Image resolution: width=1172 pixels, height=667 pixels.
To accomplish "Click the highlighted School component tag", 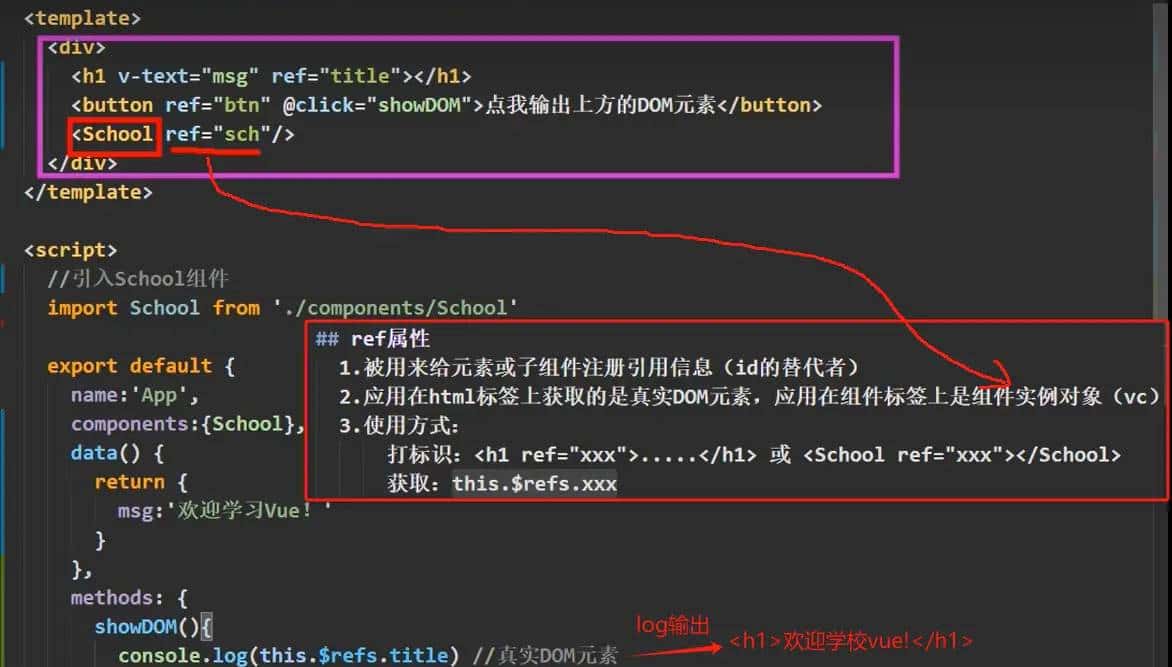I will pos(113,133).
